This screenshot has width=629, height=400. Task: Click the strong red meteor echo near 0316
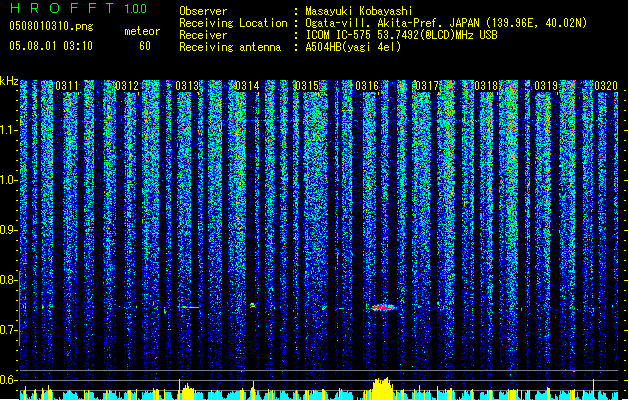pos(383,308)
